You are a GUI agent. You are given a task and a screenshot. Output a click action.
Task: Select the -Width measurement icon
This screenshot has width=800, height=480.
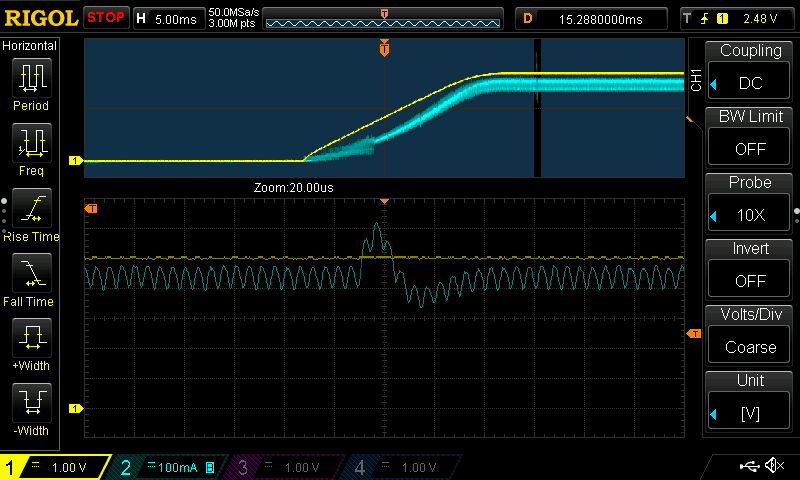click(32, 402)
